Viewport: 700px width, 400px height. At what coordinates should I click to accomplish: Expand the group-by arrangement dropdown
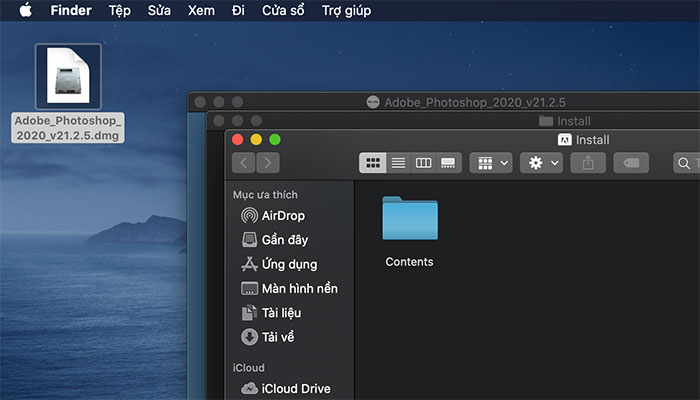[x=490, y=162]
